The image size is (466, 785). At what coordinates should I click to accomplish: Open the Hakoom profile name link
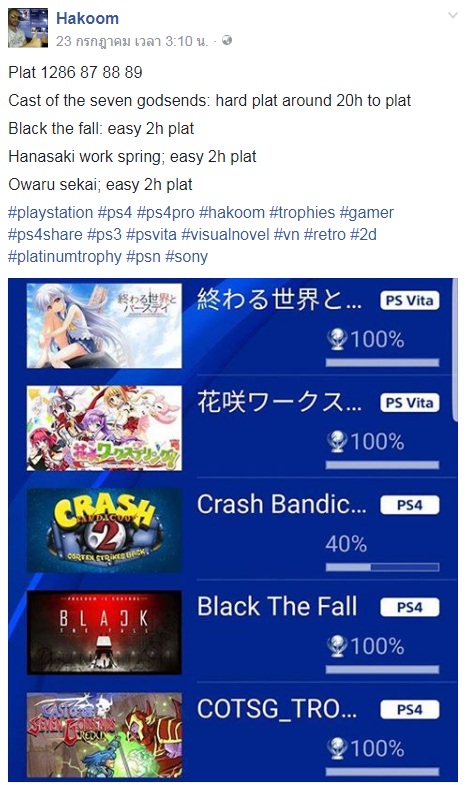tap(87, 19)
